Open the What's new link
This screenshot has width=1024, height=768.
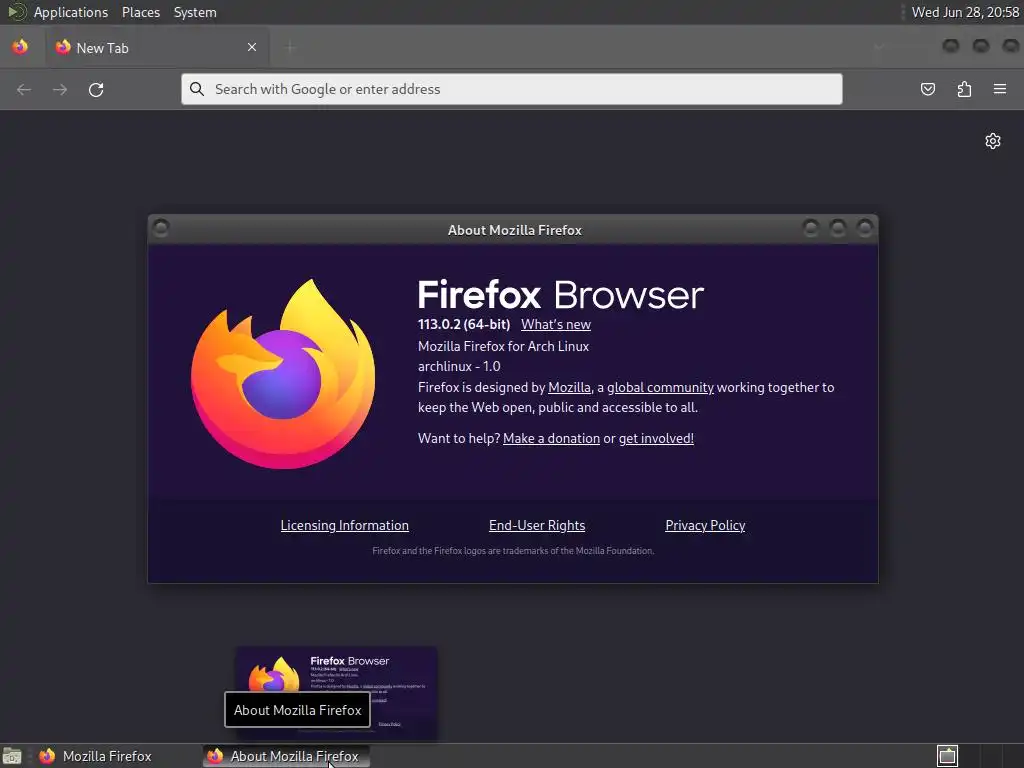tap(556, 325)
